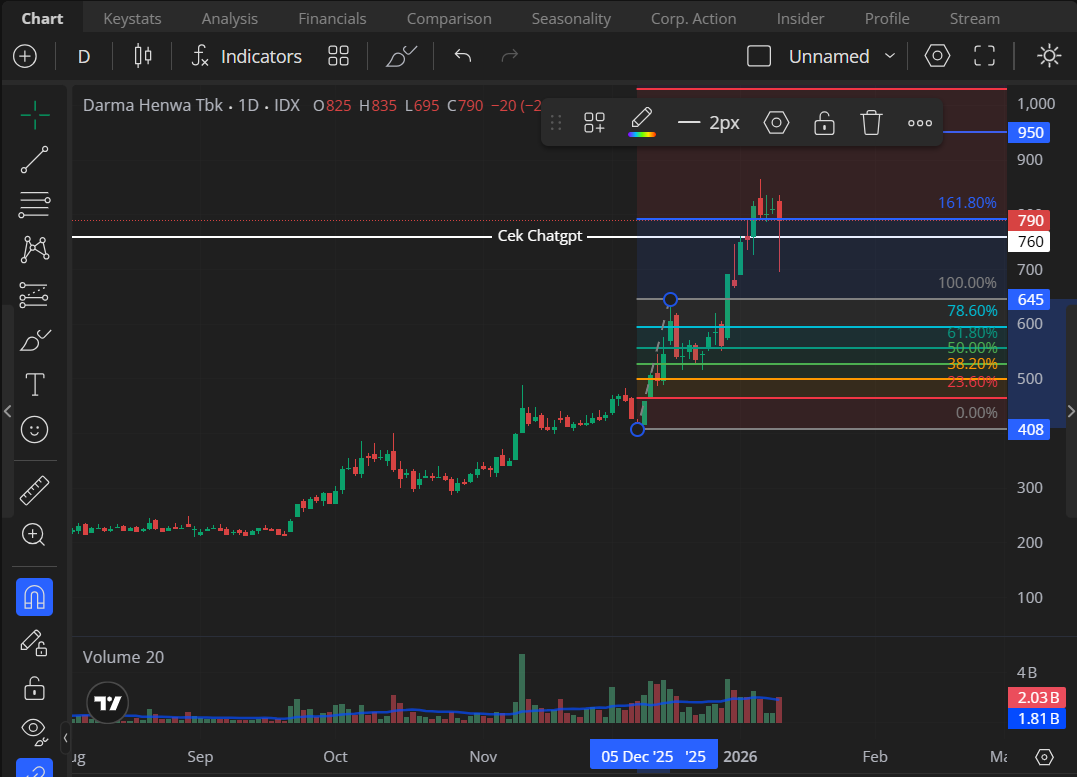Select the Fibonacci retracement tool group
The height and width of the screenshot is (777, 1077).
pos(34,204)
